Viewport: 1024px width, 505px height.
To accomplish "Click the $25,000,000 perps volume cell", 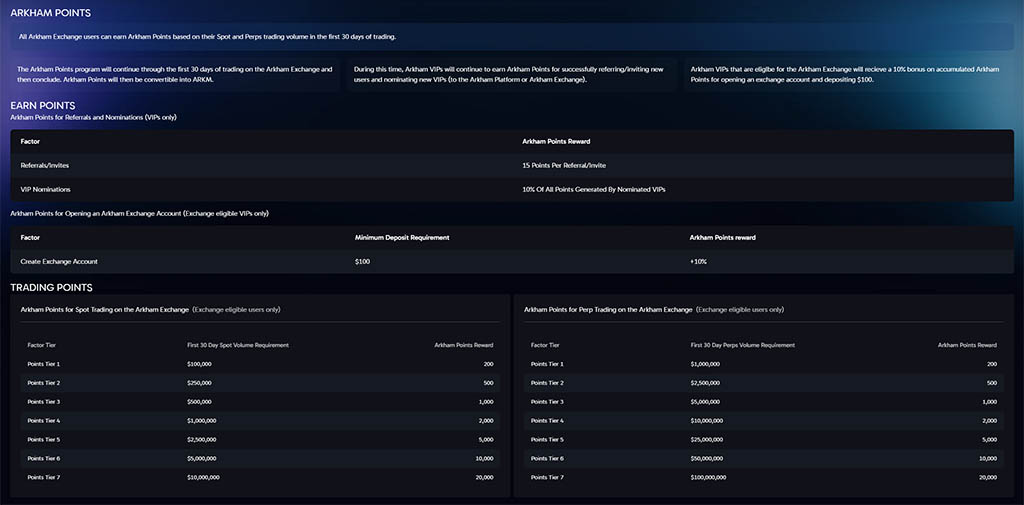I will (x=709, y=439).
